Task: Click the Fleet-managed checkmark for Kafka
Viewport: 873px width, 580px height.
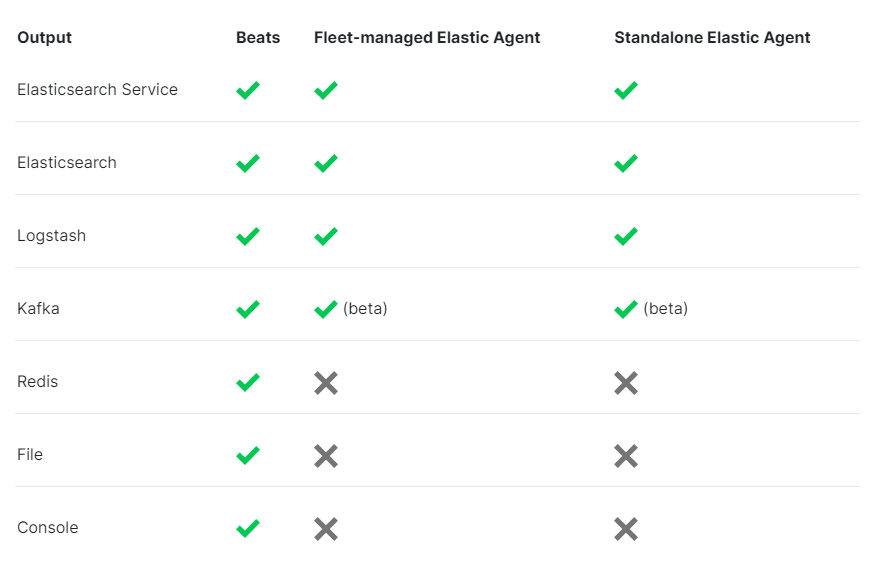Action: point(326,310)
